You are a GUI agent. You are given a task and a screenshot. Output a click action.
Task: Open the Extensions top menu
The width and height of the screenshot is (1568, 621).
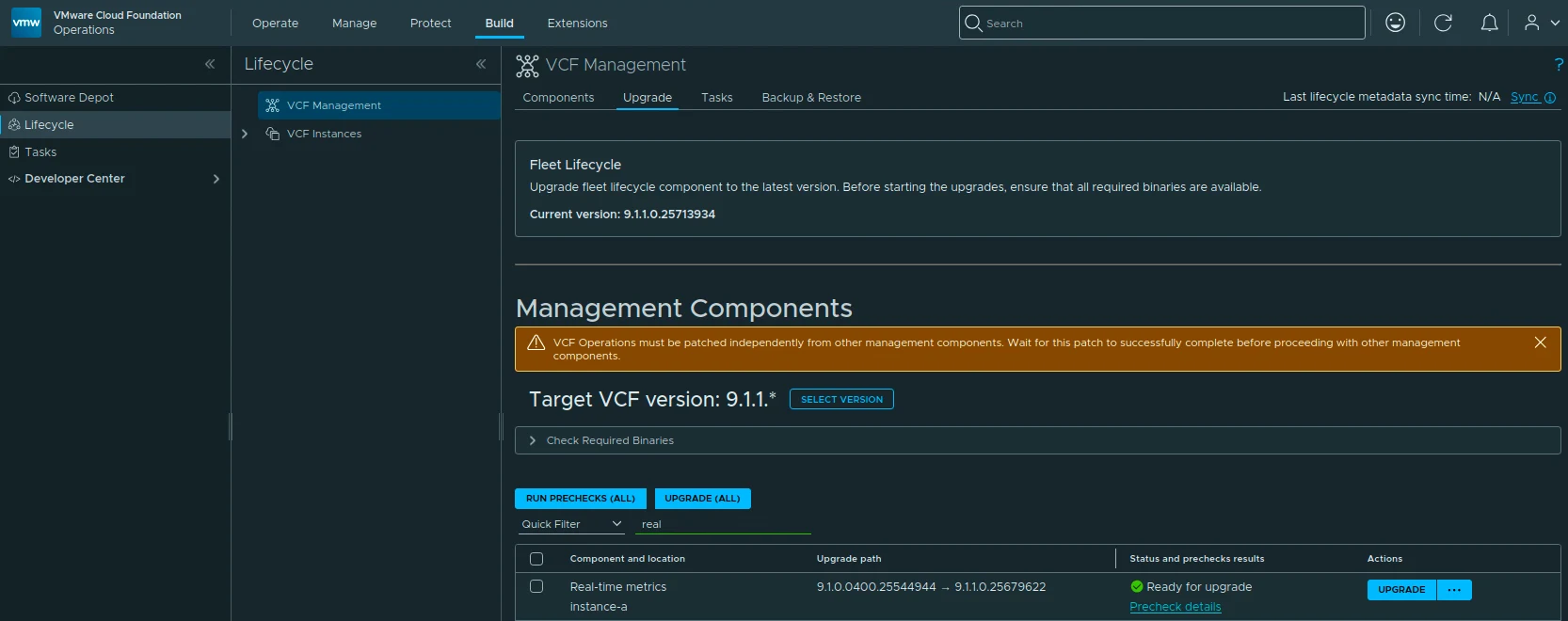point(577,24)
